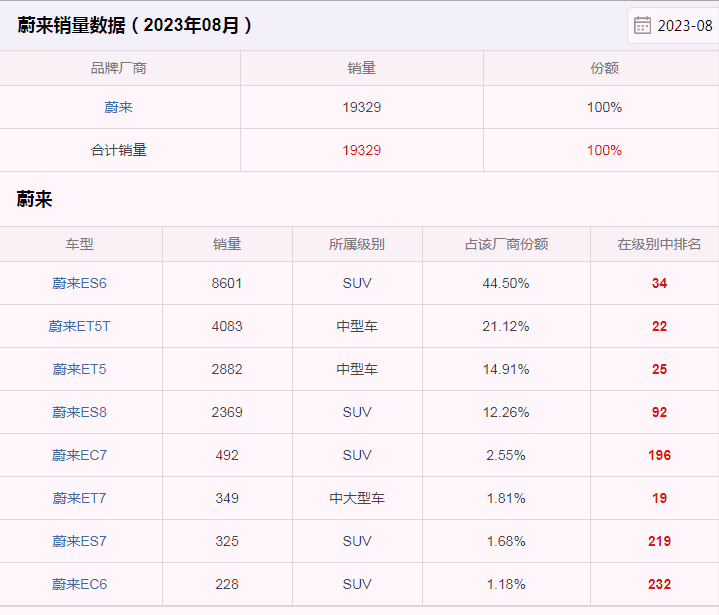This screenshot has height=615, width=719.
Task: Click the 所属级别 column header
Action: click(357, 244)
